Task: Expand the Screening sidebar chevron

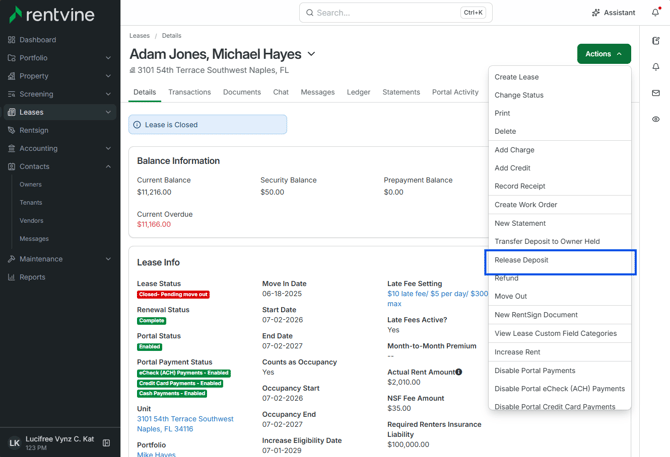Action: click(x=108, y=94)
